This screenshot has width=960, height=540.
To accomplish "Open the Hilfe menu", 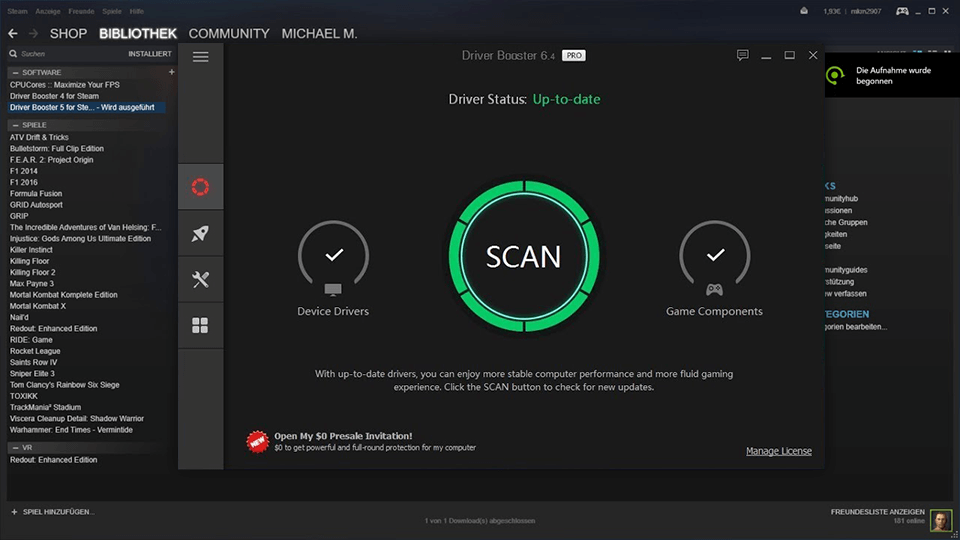I will pos(137,11).
